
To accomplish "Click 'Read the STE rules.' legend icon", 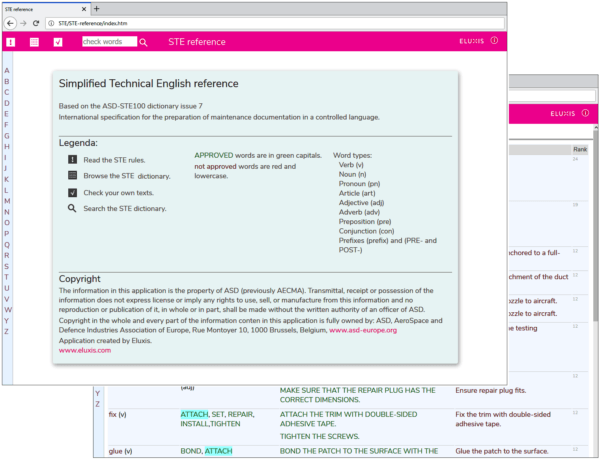I will click(72, 160).
